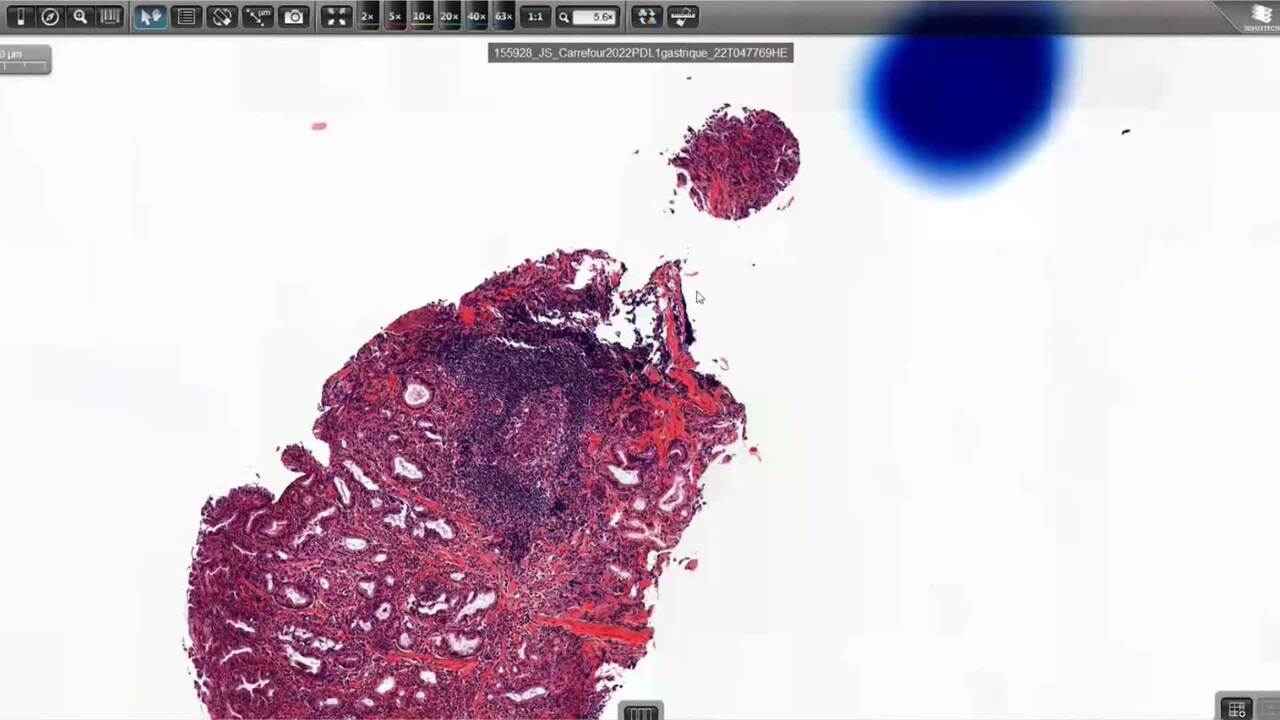
Task: Zoom to 40x magnification
Action: pyautogui.click(x=476, y=17)
